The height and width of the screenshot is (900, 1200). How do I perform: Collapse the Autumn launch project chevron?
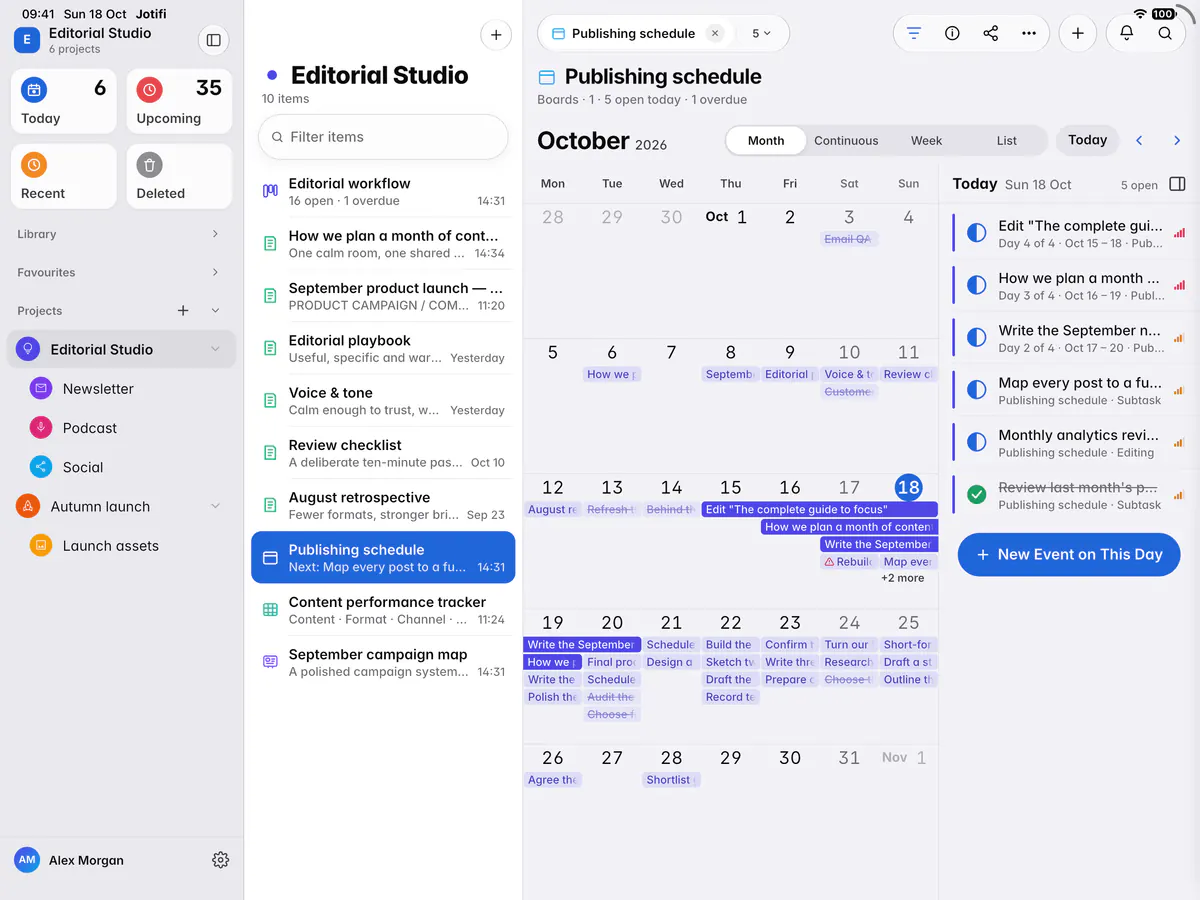[215, 506]
